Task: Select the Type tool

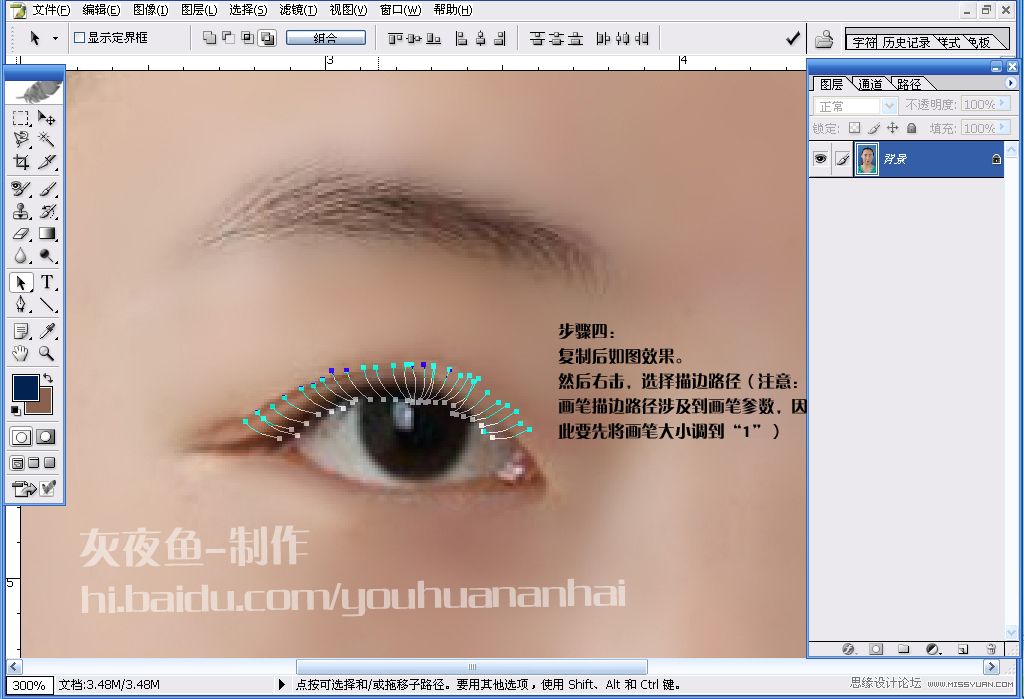Action: [x=46, y=282]
